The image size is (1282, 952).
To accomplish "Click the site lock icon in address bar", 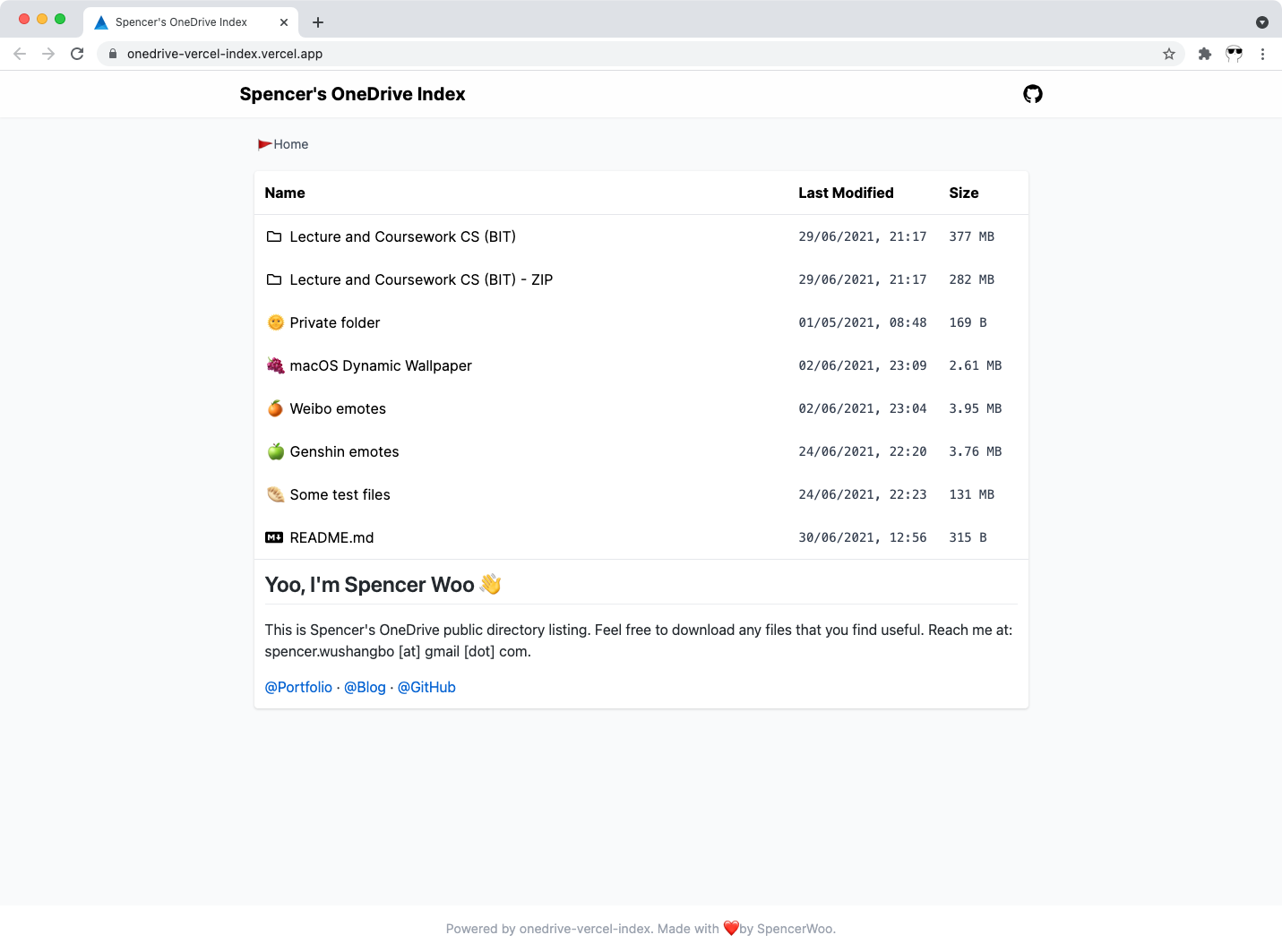I will pos(113,54).
